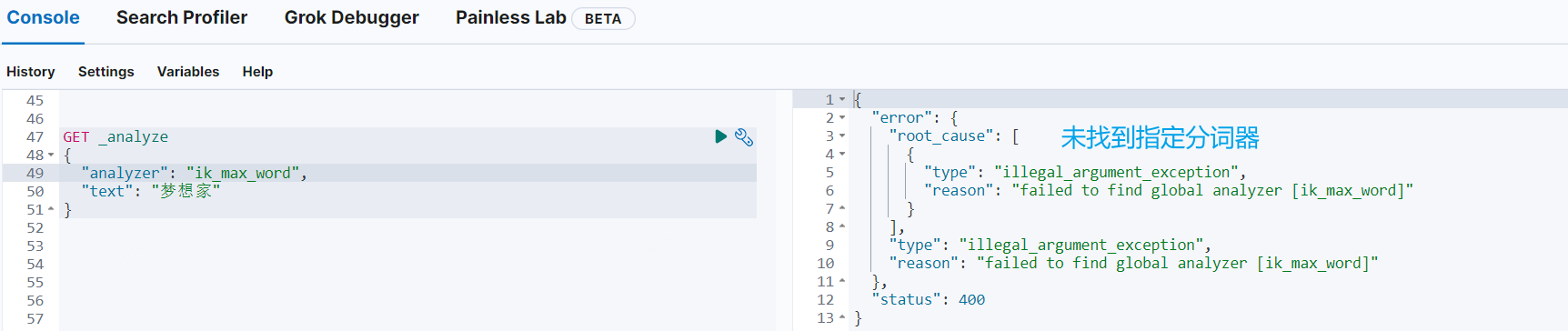
Task: Toggle fold marker at response line 11
Action: (x=842, y=281)
